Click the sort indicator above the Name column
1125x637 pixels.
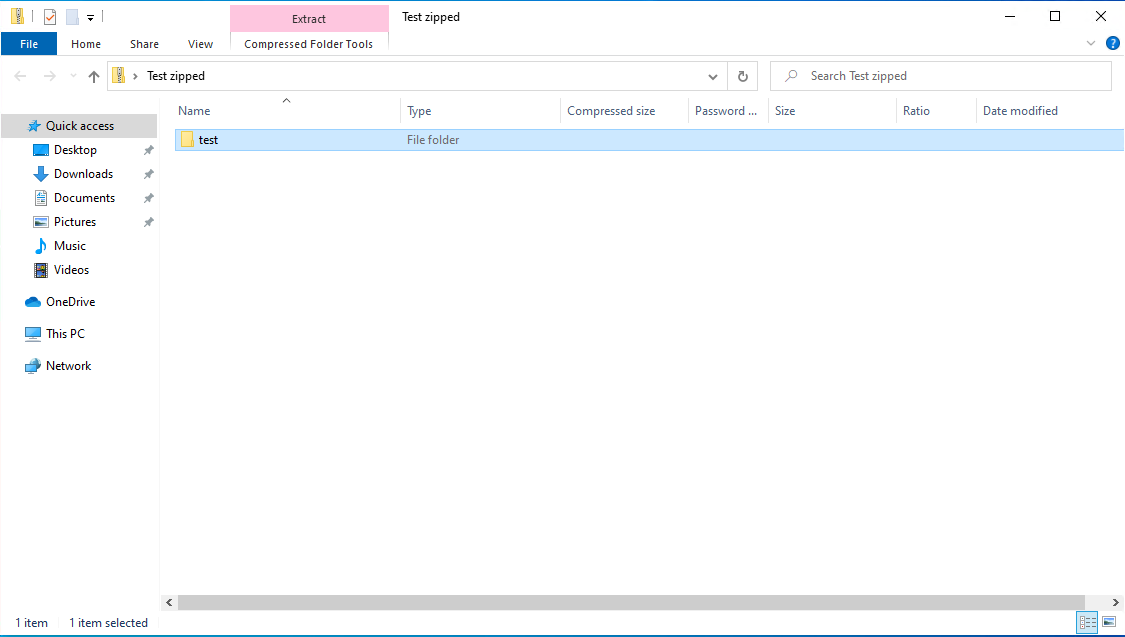pos(286,100)
